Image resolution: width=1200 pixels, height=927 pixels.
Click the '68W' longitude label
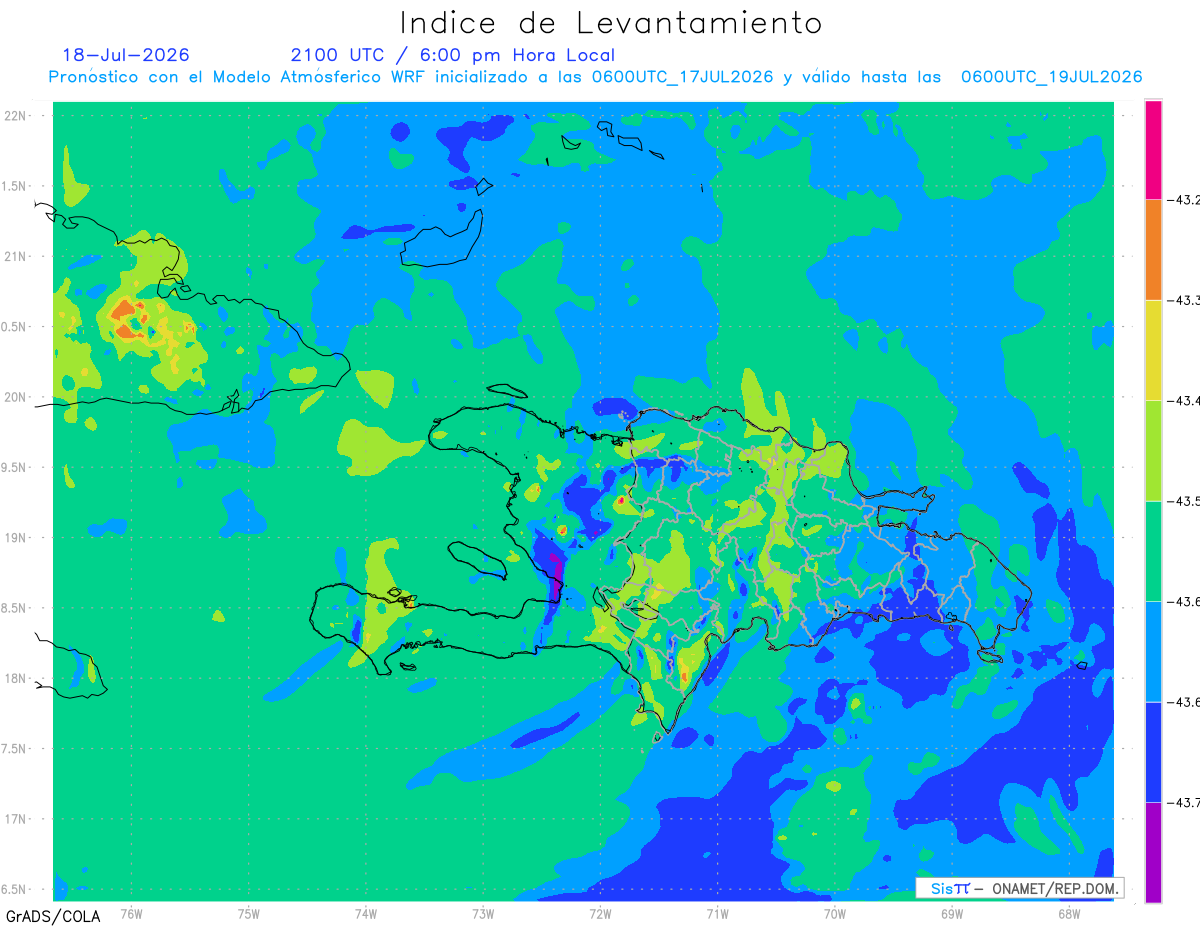pos(1069,914)
